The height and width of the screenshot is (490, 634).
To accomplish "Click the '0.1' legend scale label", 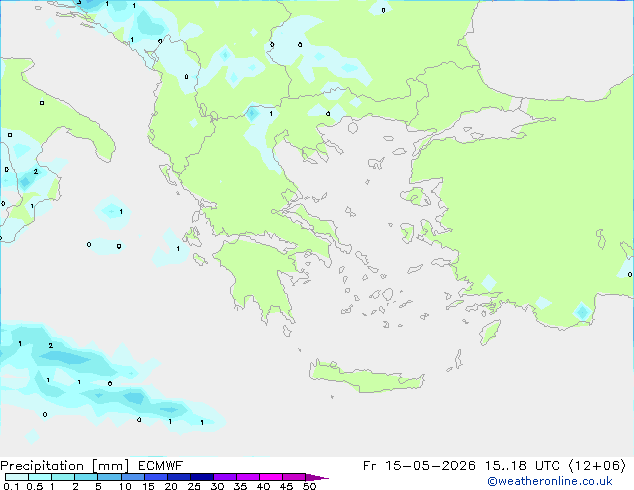I will point(11,486).
